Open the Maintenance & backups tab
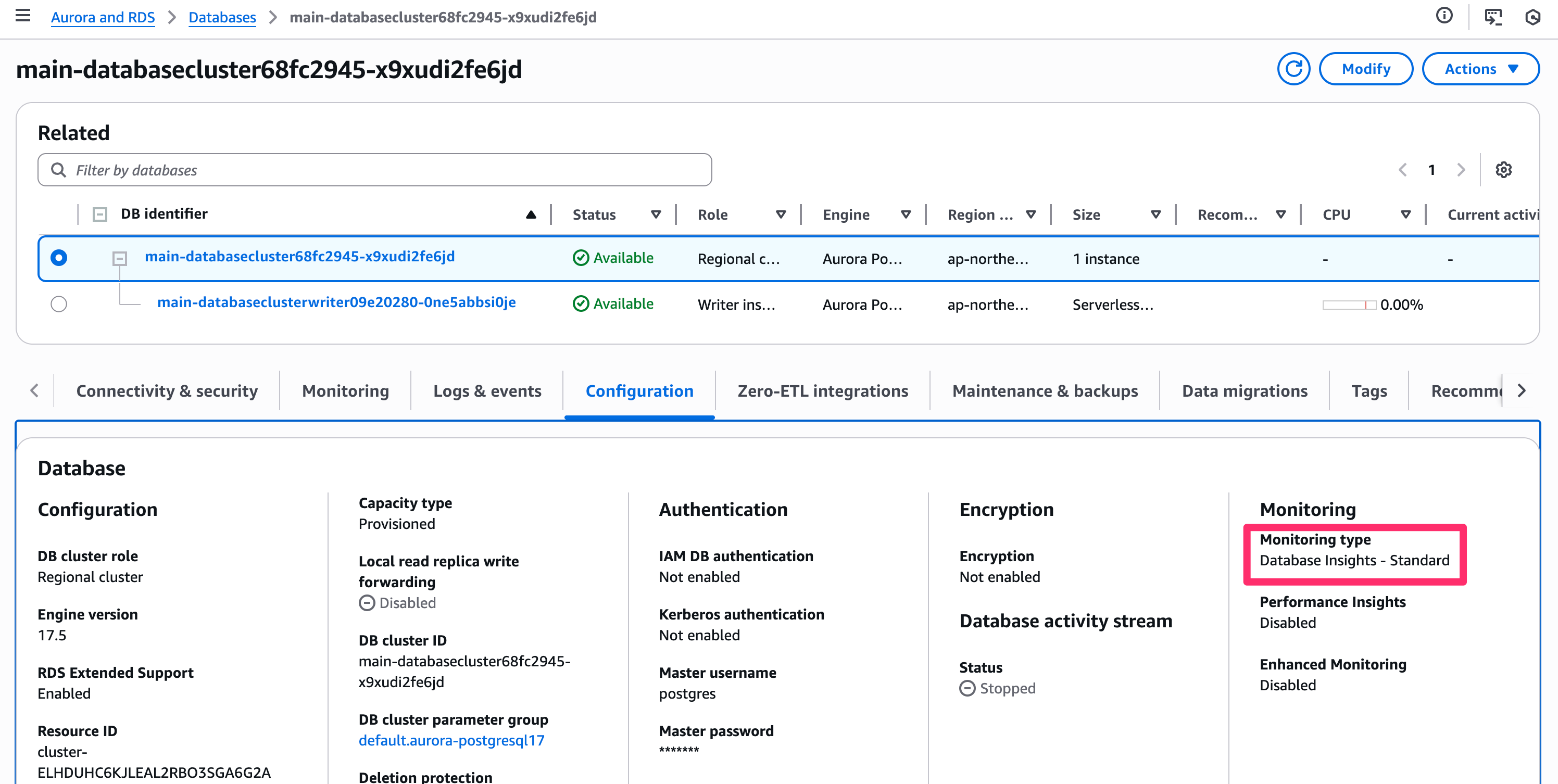This screenshot has width=1558, height=784. tap(1045, 391)
